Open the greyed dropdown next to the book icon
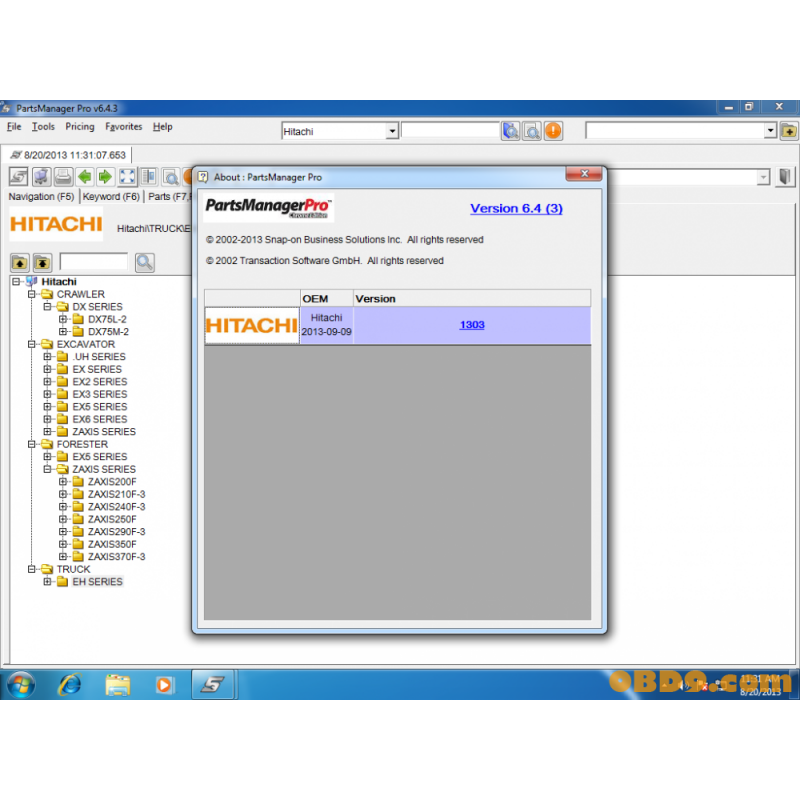Image resolution: width=800 pixels, height=800 pixels. 763,177
